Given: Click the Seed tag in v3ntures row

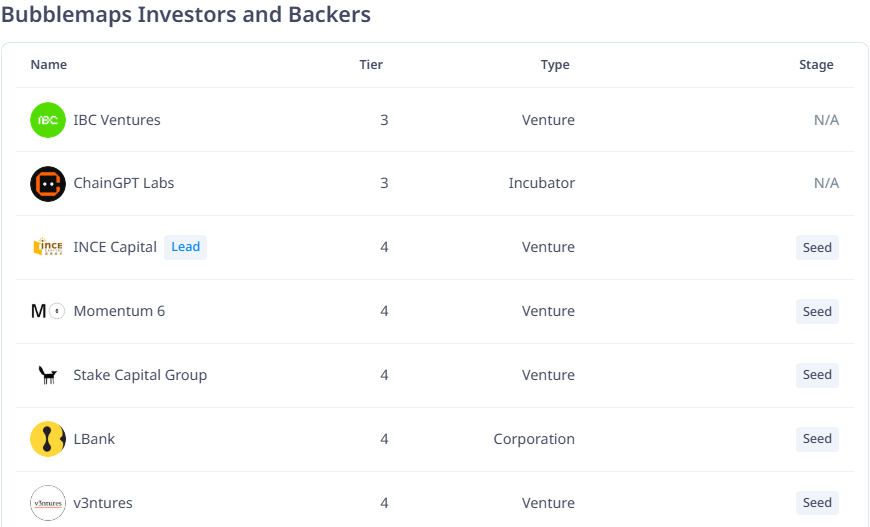Looking at the screenshot, I should pyautogui.click(x=817, y=503).
